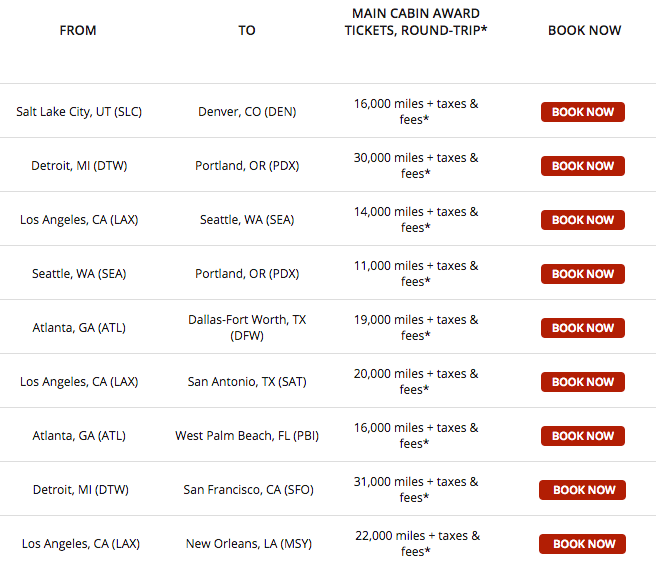The height and width of the screenshot is (567, 656).
Task: Book the Seattle to Portland flight
Action: click(582, 274)
